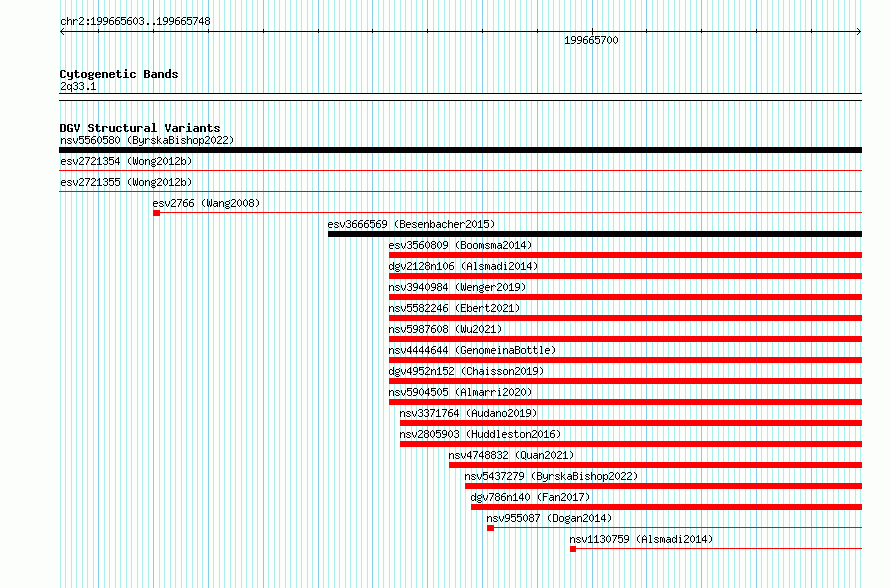Click the red bar under nsv4748832
The image size is (890, 588).
pos(656,465)
